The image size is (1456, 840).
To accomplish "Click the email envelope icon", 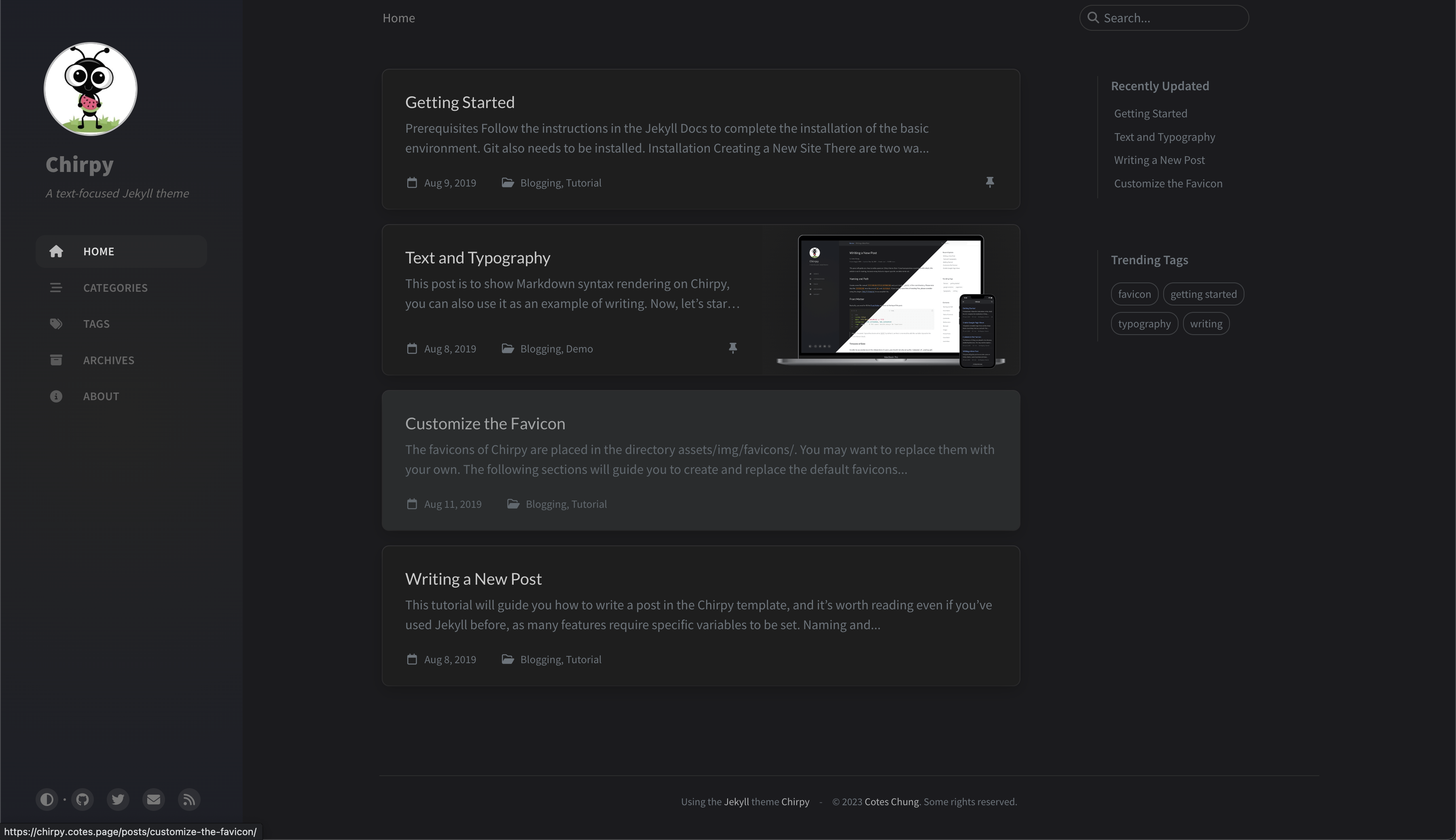I will point(153,800).
